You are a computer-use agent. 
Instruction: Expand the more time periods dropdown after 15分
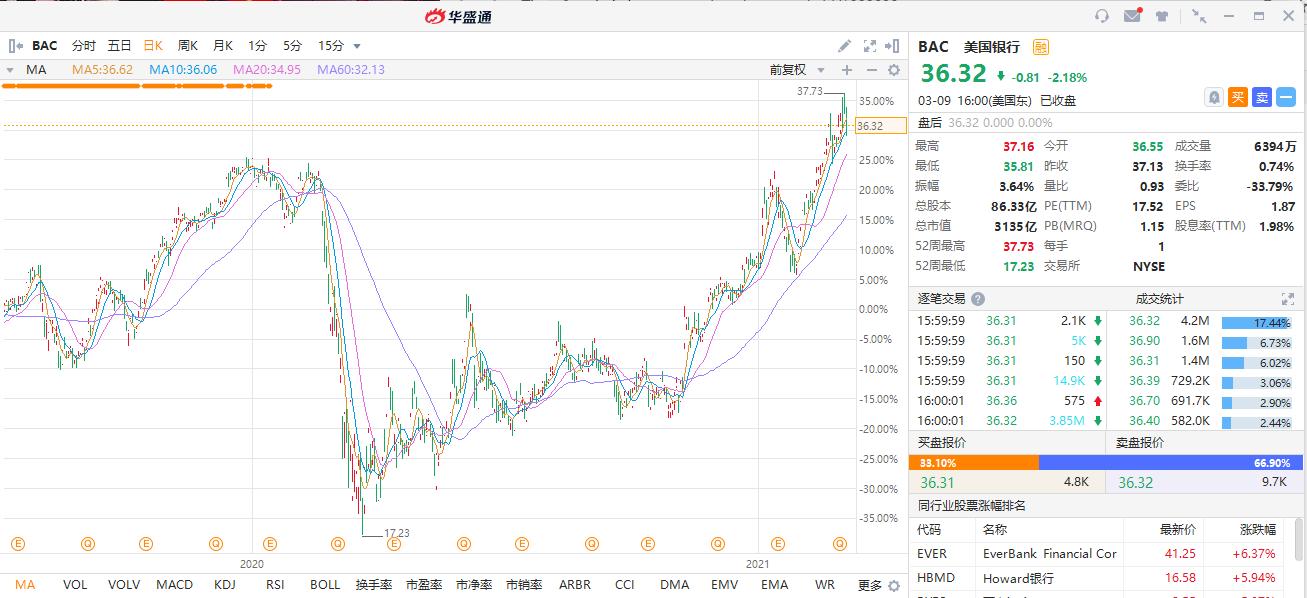click(x=357, y=46)
